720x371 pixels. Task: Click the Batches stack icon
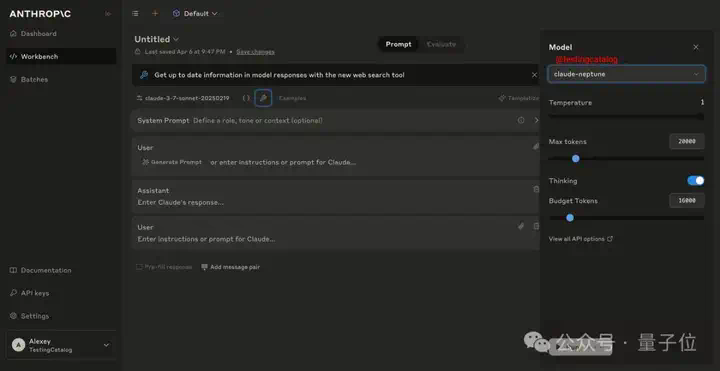pyautogui.click(x=13, y=79)
